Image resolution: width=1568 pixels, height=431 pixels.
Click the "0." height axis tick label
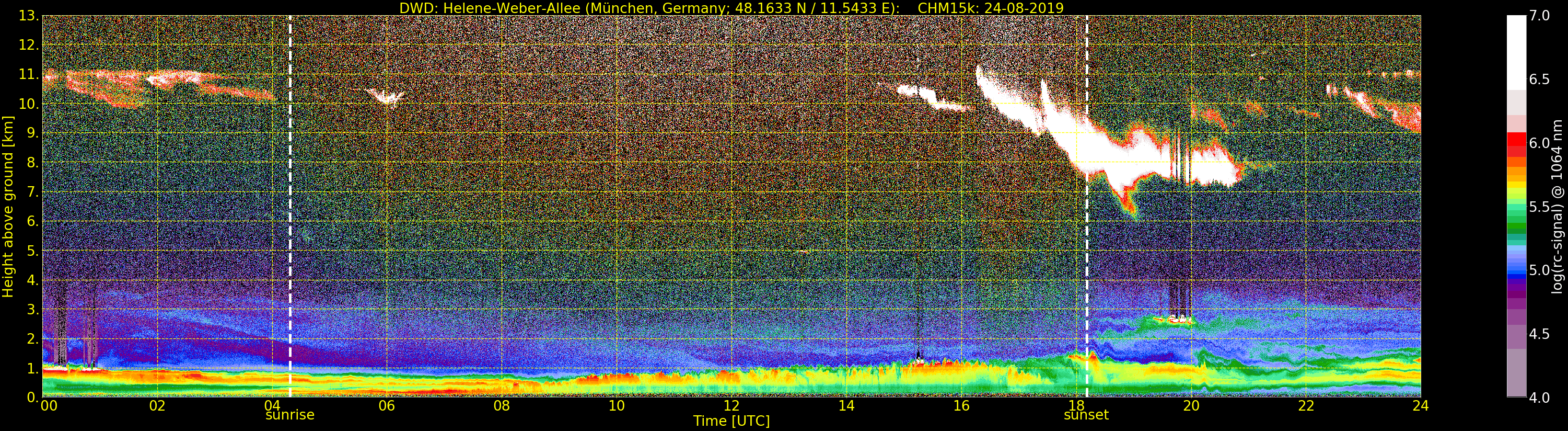pos(33,398)
